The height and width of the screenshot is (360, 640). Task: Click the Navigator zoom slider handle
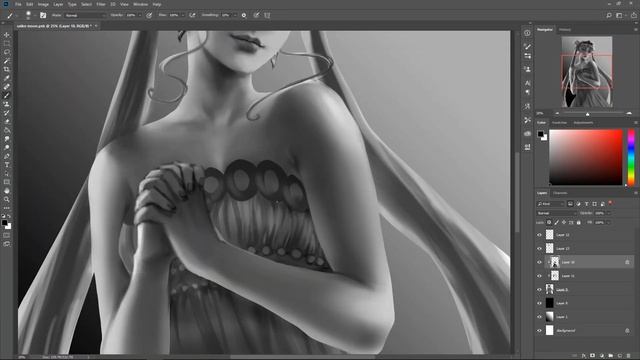(x=587, y=114)
